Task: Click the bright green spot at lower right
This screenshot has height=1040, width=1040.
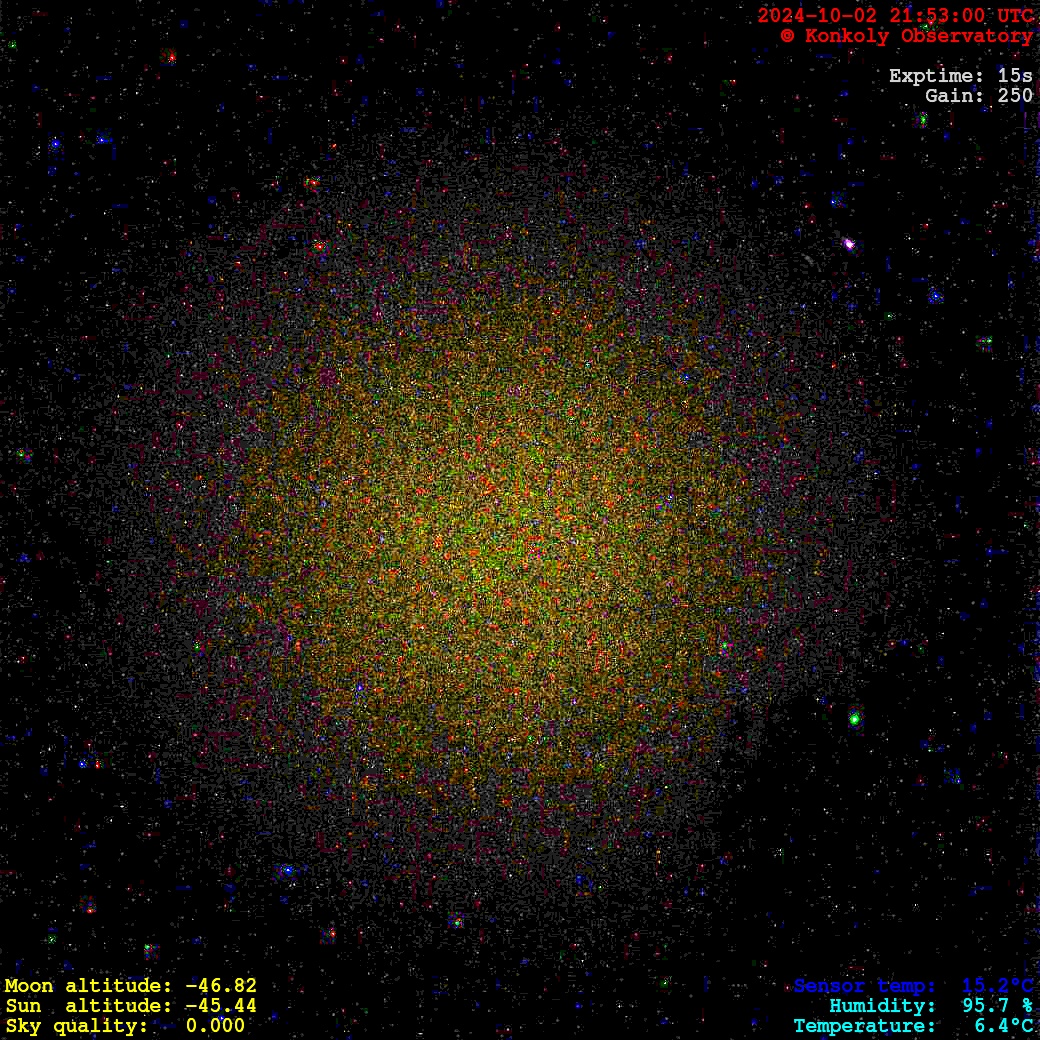Action: (x=855, y=717)
